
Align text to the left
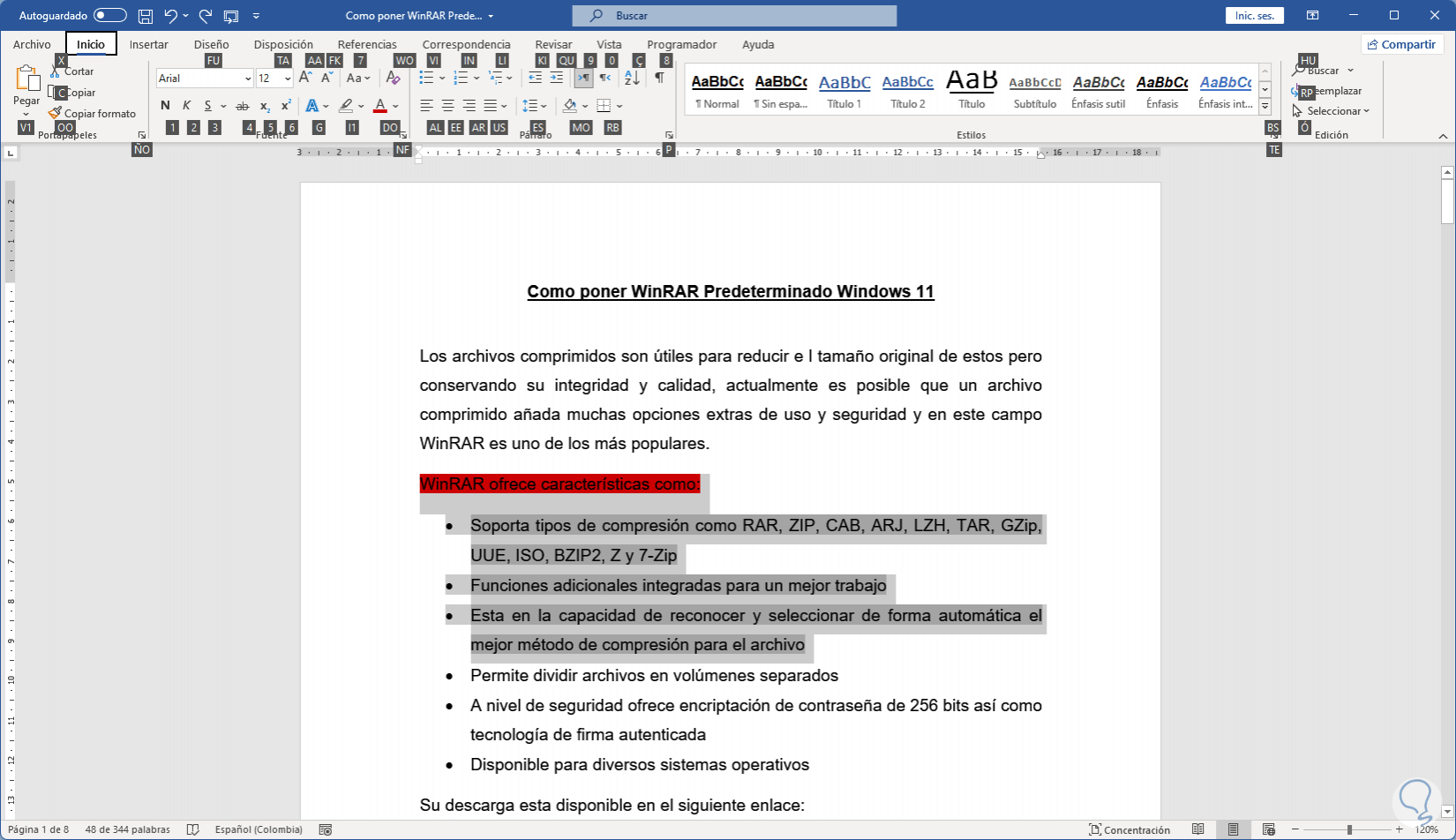point(426,106)
